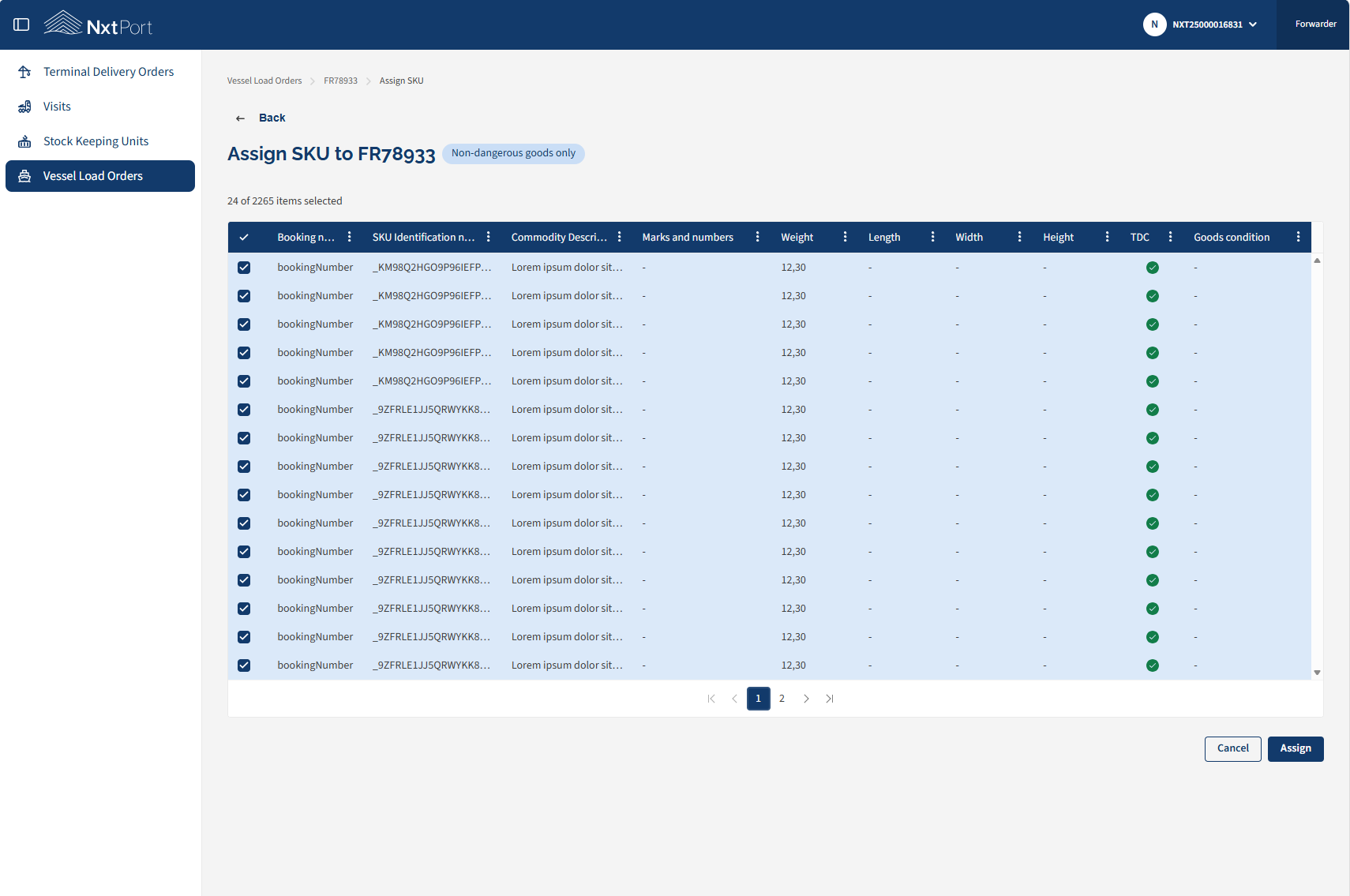The image size is (1350, 896).
Task: Click the Cancel button
Action: pos(1233,749)
